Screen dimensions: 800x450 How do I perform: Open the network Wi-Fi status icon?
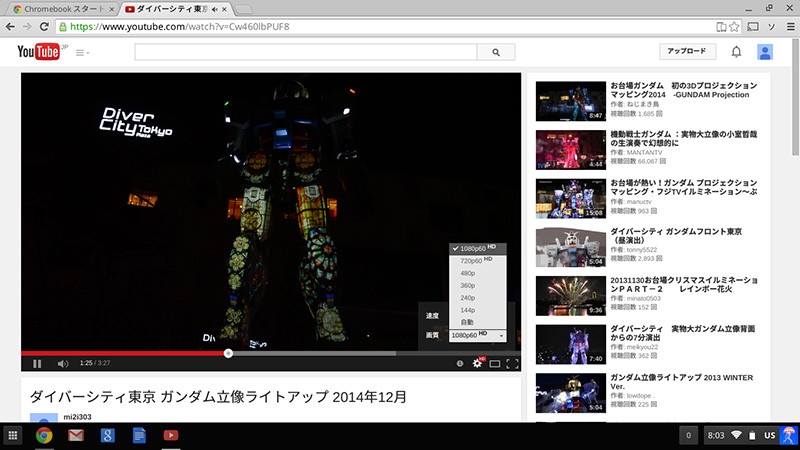tap(736, 435)
